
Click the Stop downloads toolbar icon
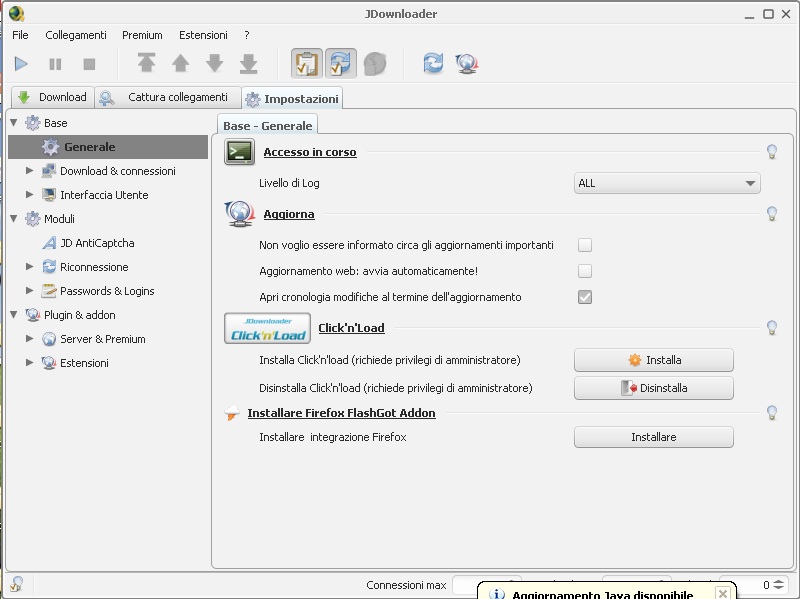pos(89,64)
